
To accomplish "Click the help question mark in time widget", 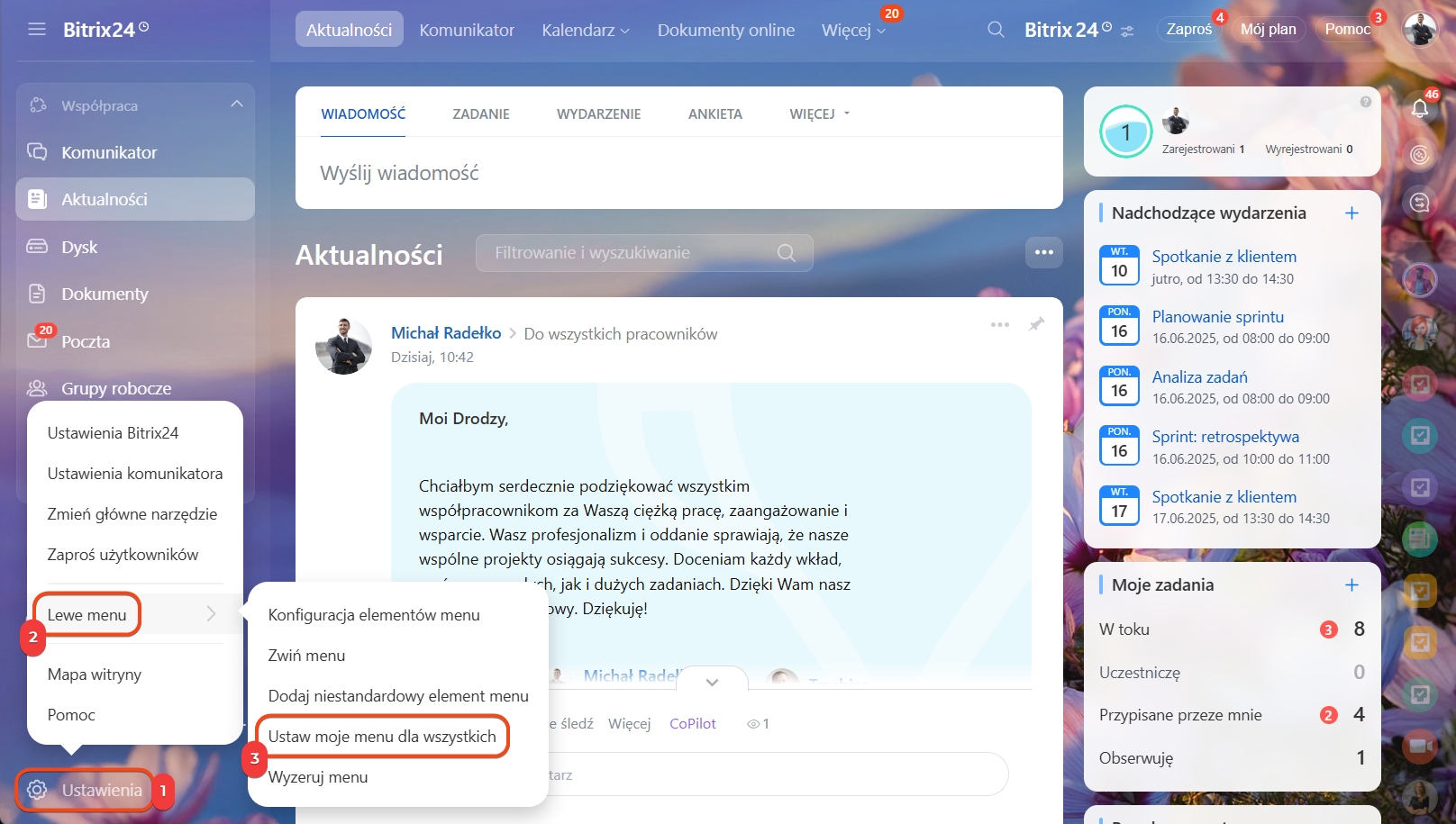I will [1366, 102].
